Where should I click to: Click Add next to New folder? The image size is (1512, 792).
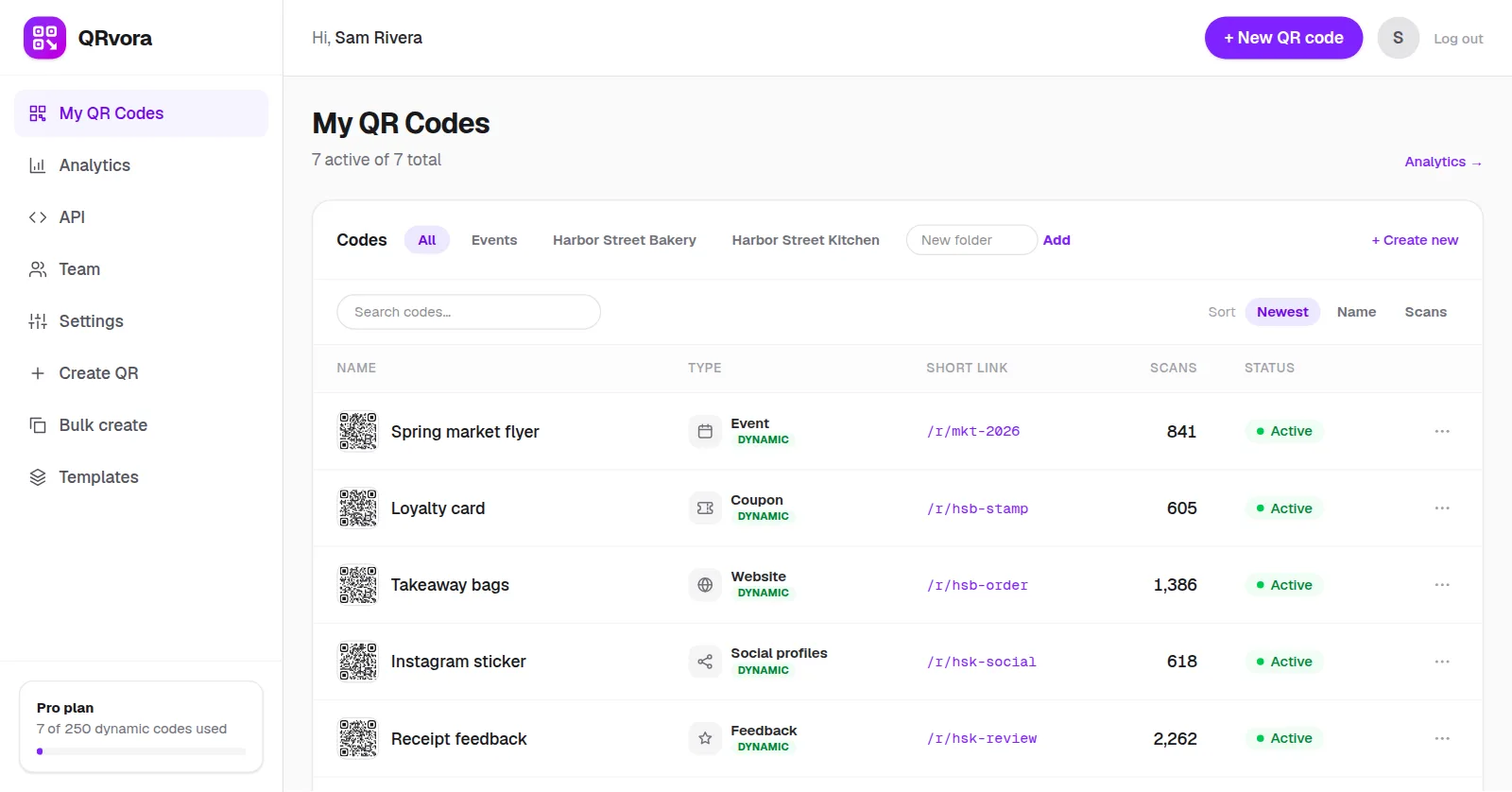(x=1057, y=240)
